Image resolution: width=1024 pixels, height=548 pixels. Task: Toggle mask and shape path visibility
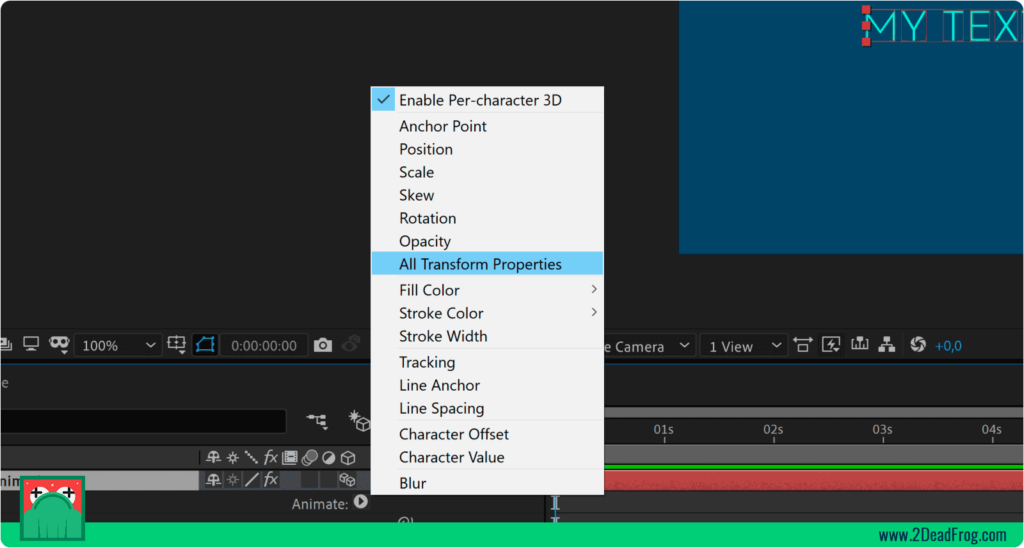(205, 345)
